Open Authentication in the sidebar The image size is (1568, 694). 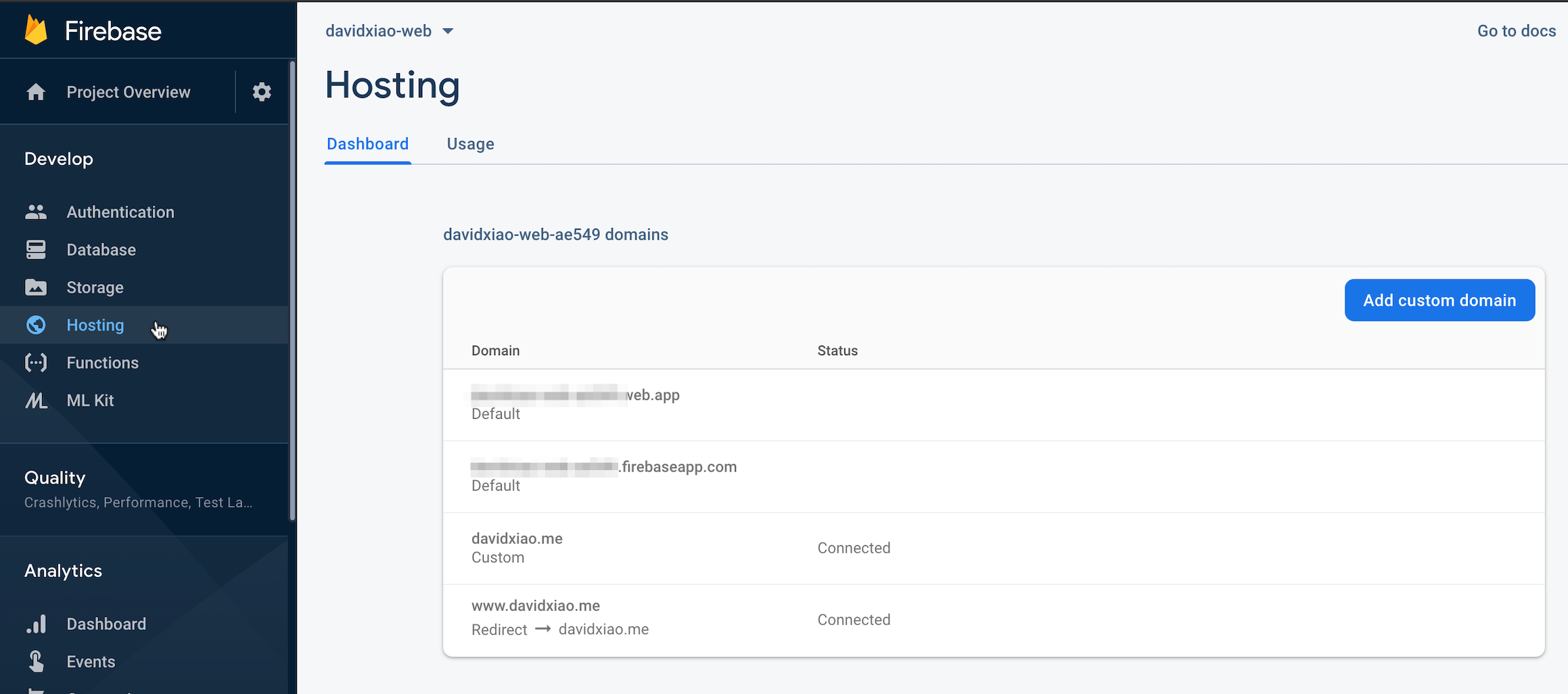(144, 212)
